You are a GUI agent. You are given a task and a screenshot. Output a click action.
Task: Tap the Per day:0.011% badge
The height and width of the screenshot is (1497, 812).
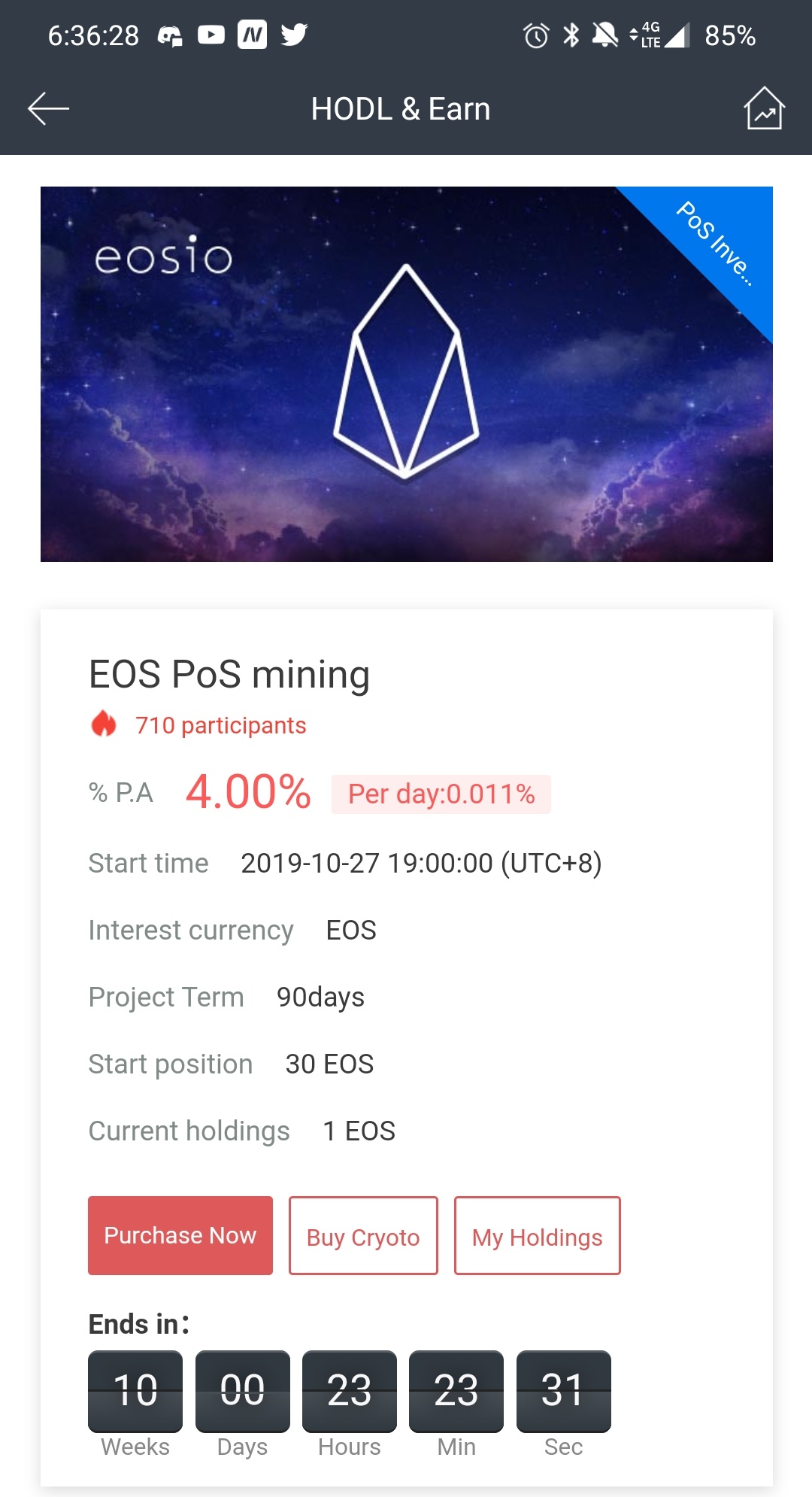click(441, 794)
